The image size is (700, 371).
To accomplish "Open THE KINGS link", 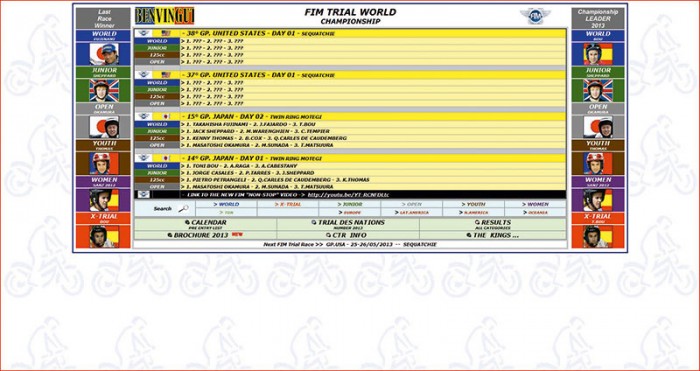I will tap(493, 235).
